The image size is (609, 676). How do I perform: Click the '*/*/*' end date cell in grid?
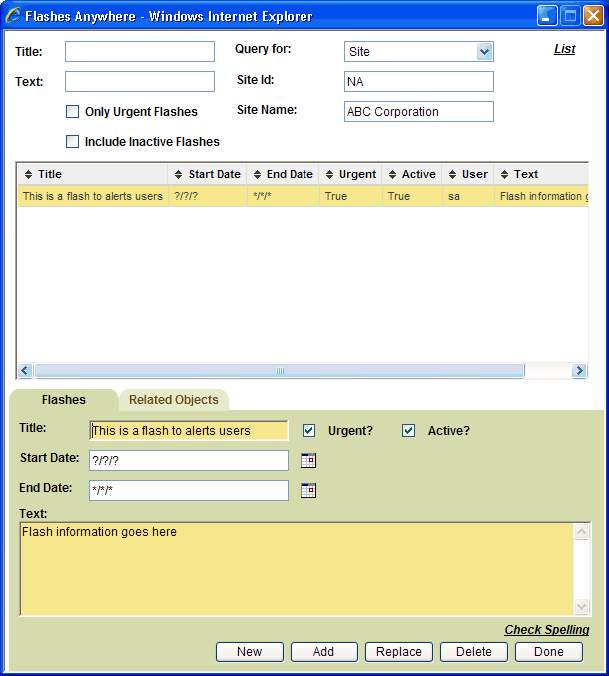tap(283, 196)
